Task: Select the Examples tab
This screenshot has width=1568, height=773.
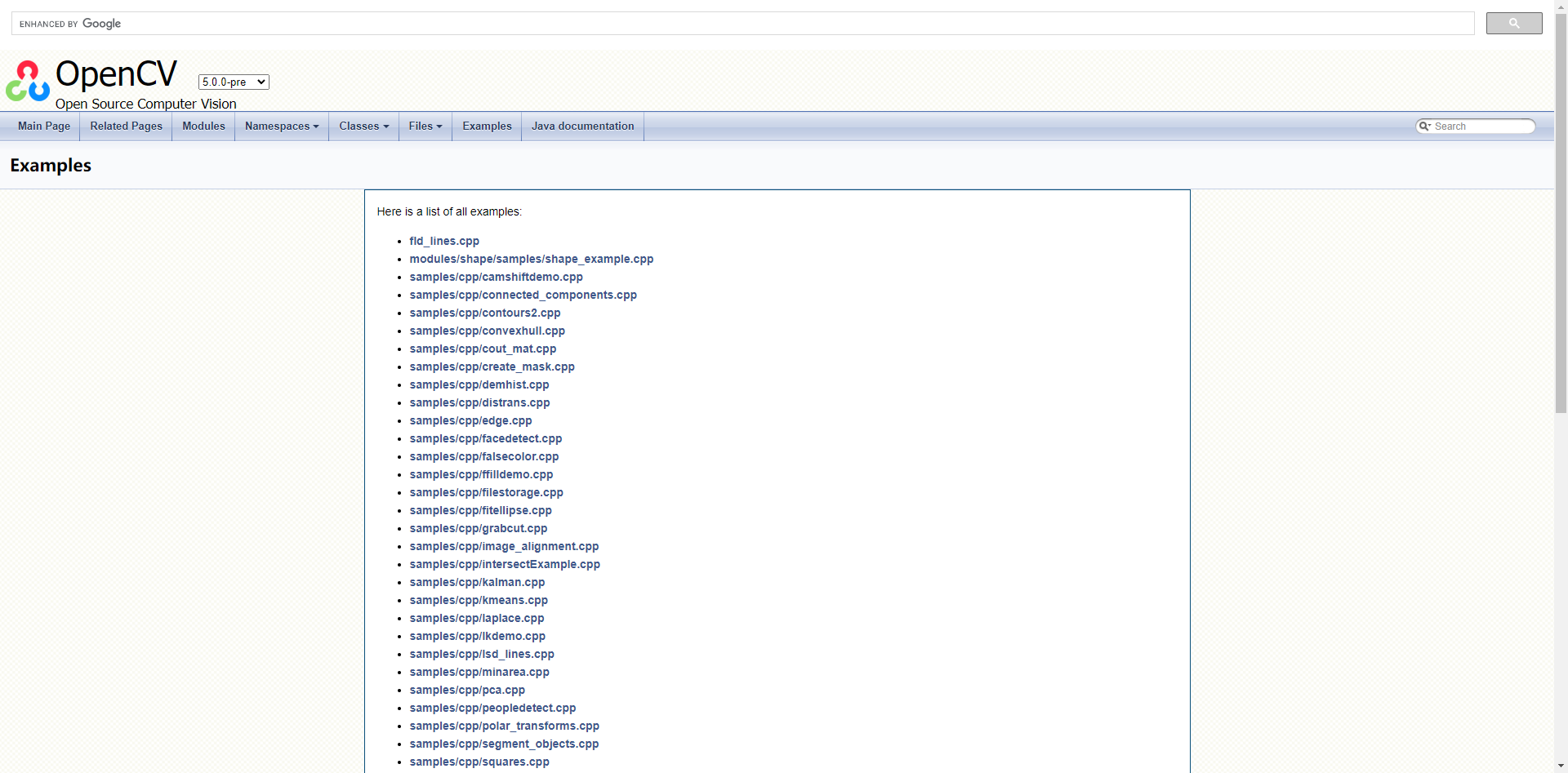Action: tap(487, 127)
